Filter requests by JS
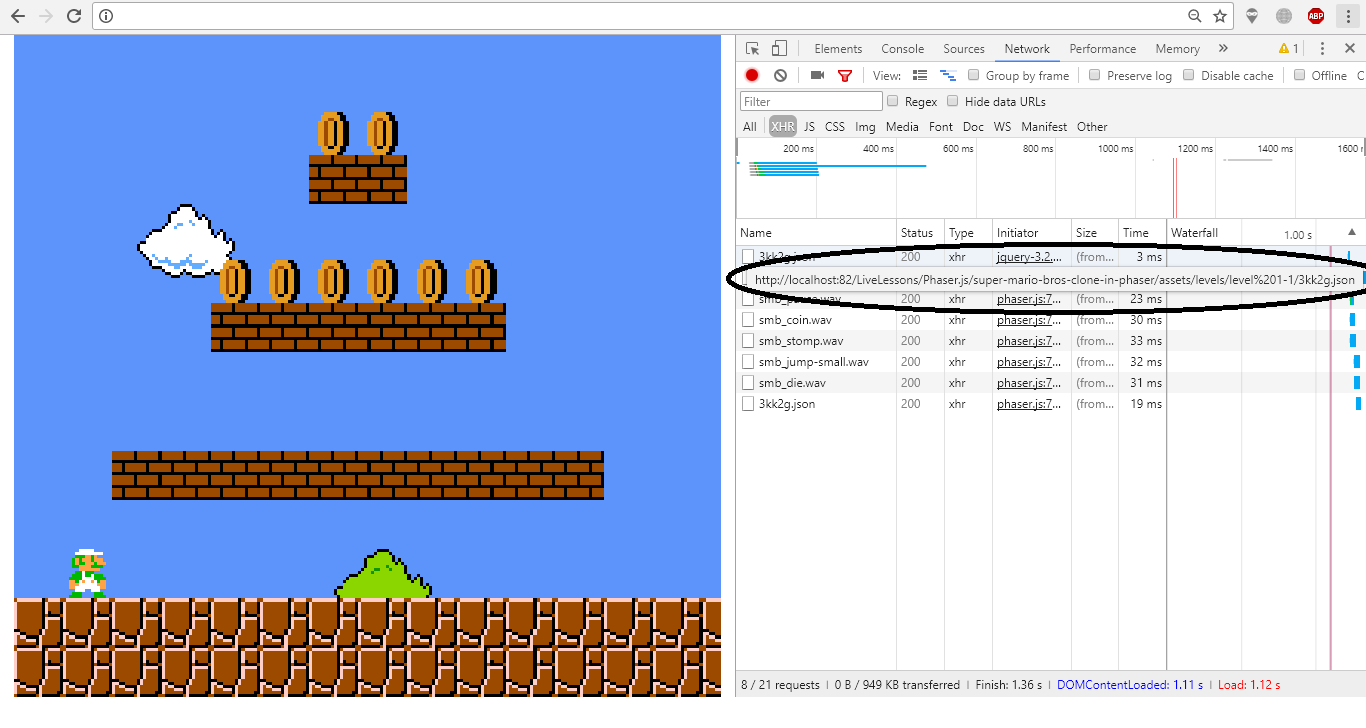 (x=809, y=127)
